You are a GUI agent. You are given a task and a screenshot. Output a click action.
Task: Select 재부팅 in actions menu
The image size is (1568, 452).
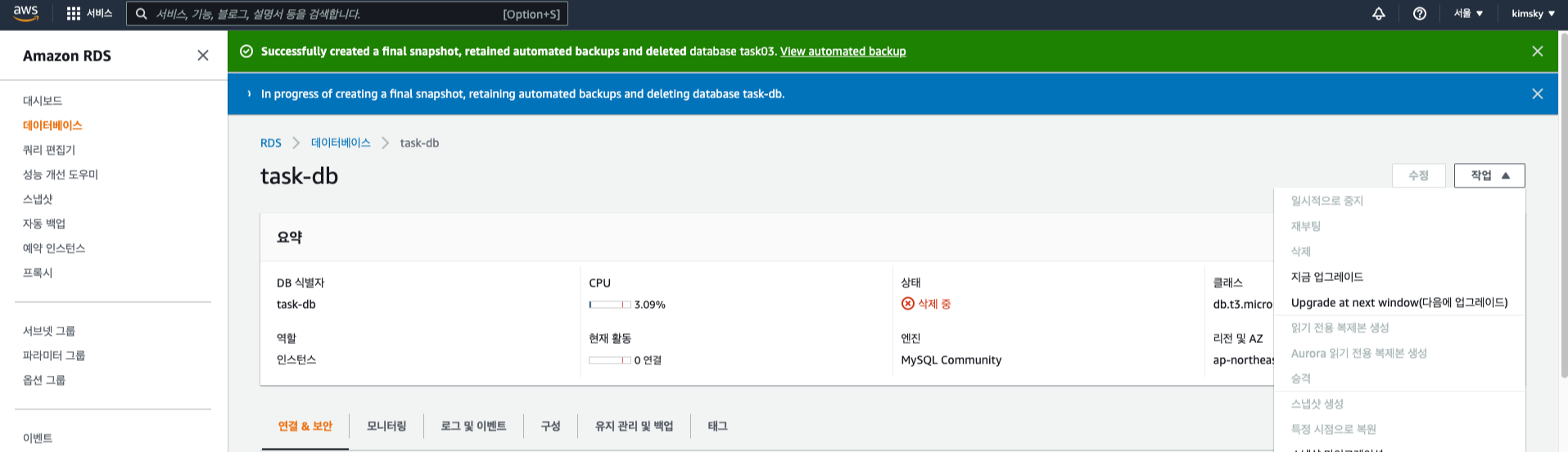(x=1399, y=226)
